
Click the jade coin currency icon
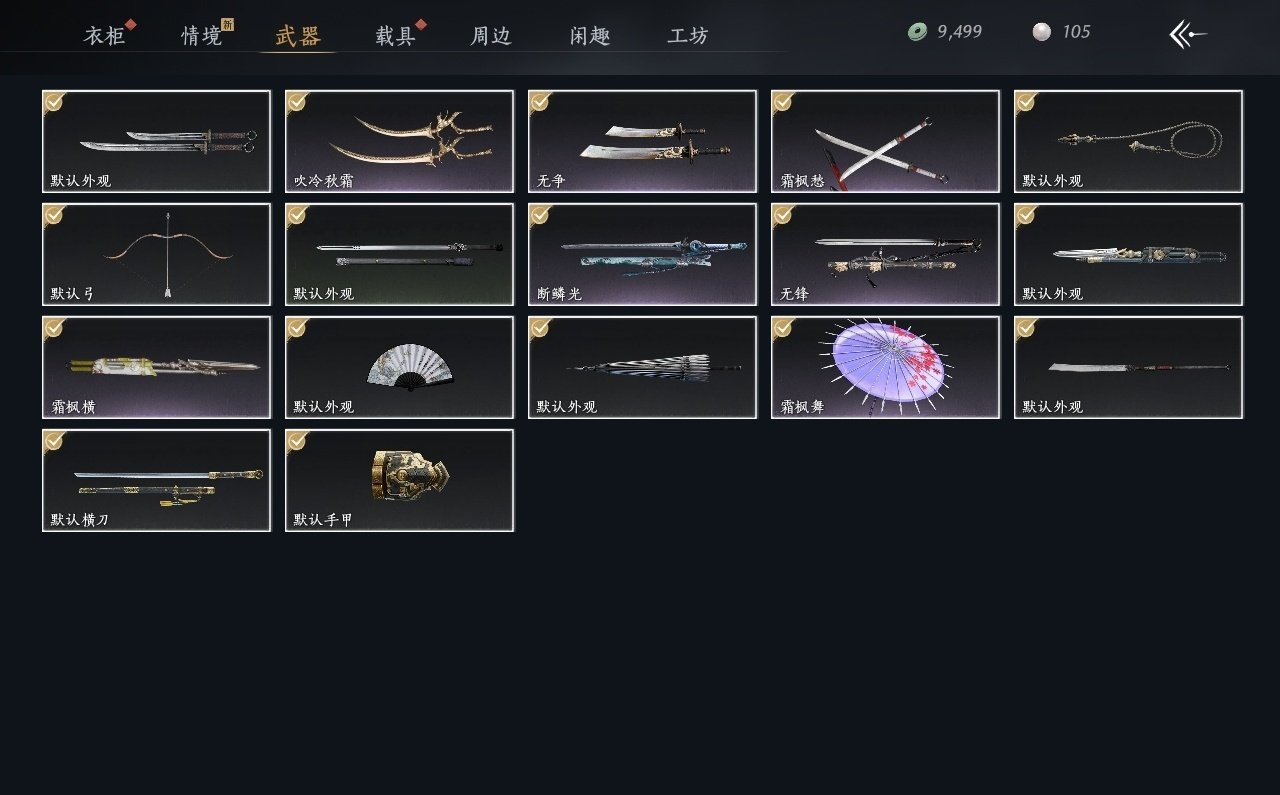tap(917, 32)
